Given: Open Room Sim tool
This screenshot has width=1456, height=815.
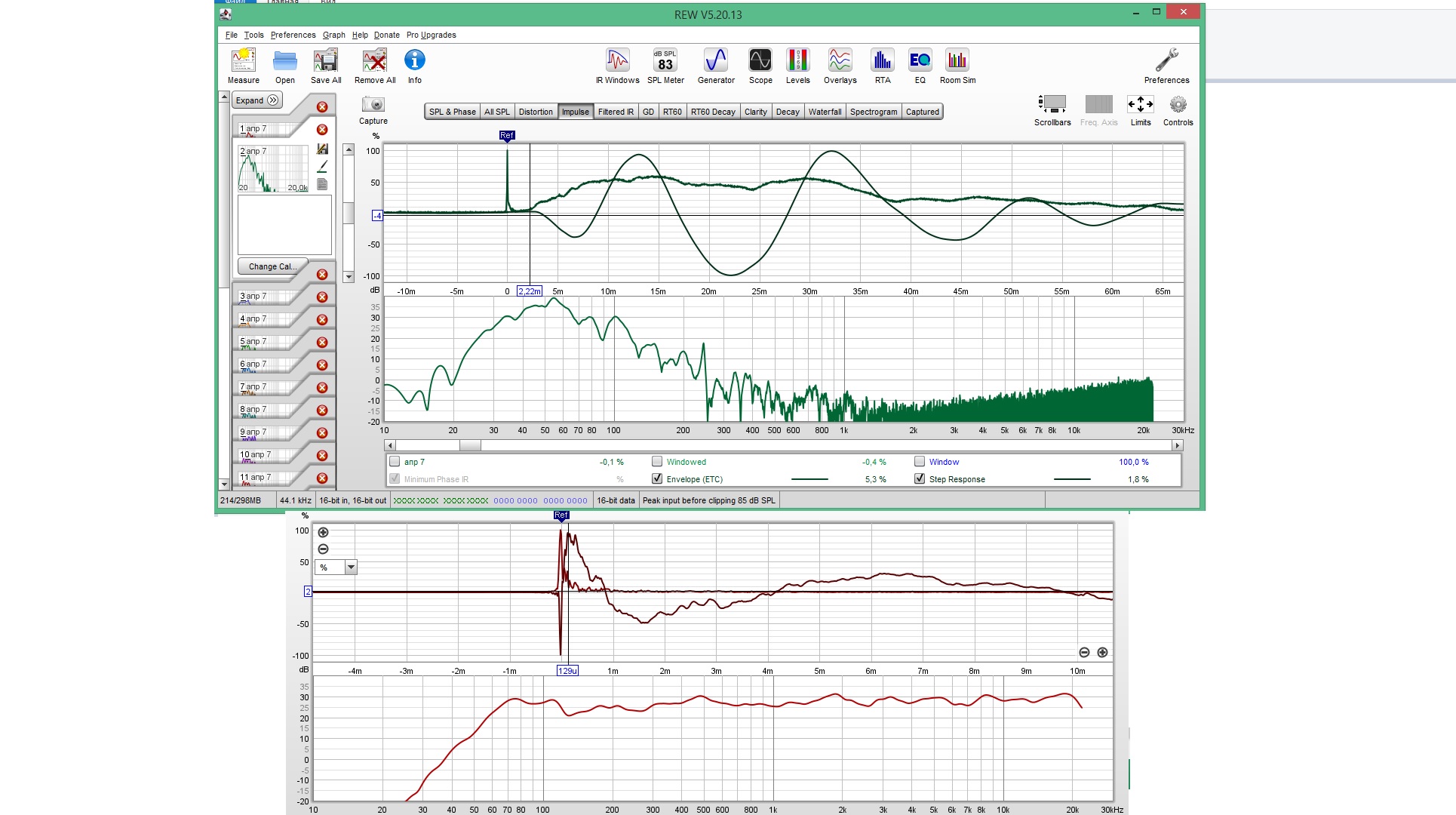Looking at the screenshot, I should (957, 61).
